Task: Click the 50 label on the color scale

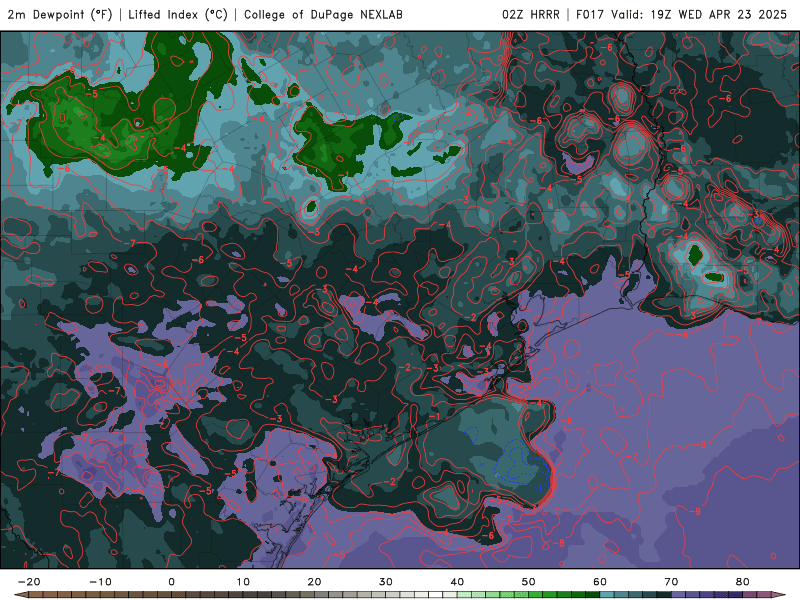Action: point(529,582)
